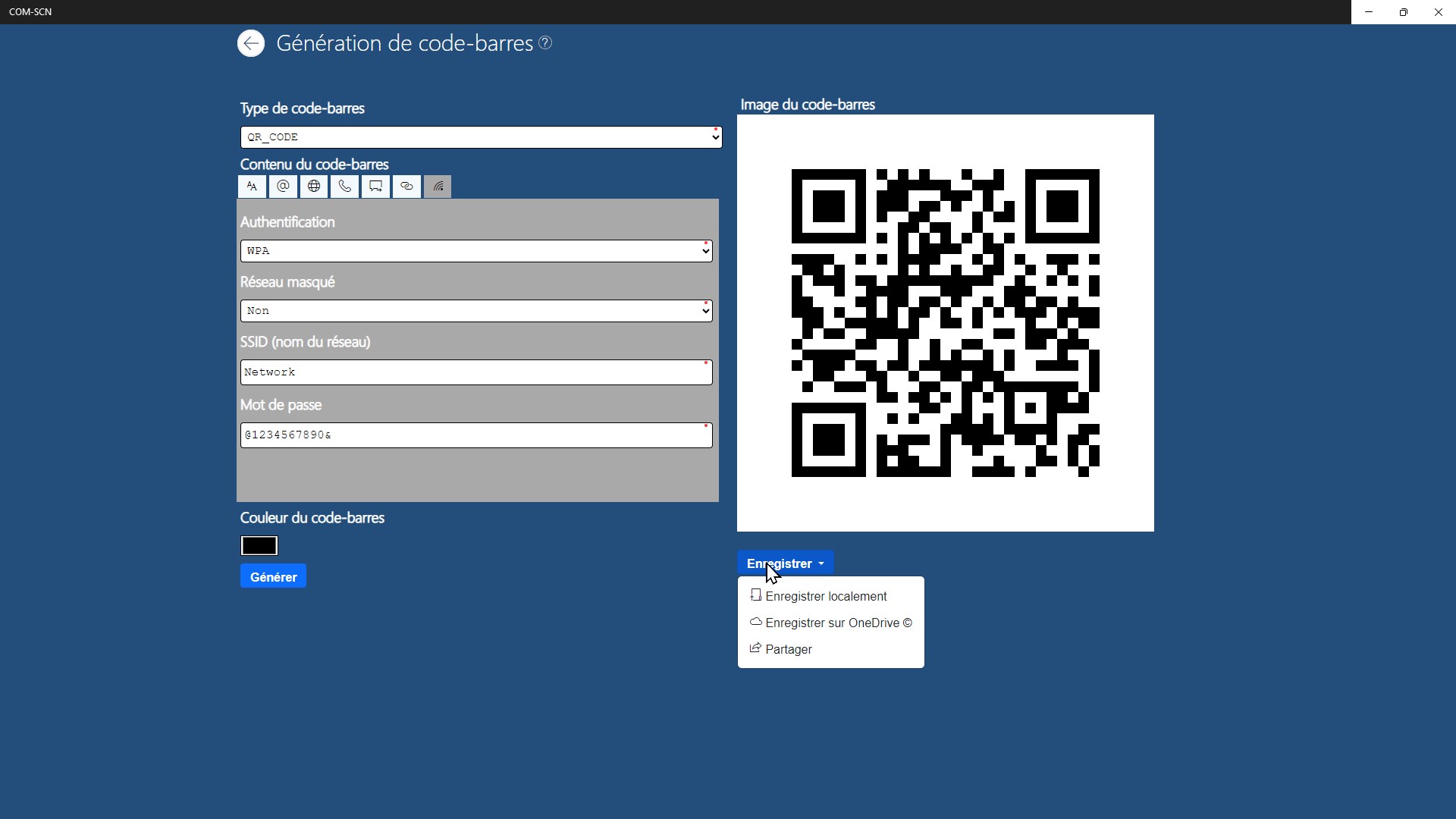Open the Réseau masqué dropdown
This screenshot has height=819, width=1456.
pos(476,311)
